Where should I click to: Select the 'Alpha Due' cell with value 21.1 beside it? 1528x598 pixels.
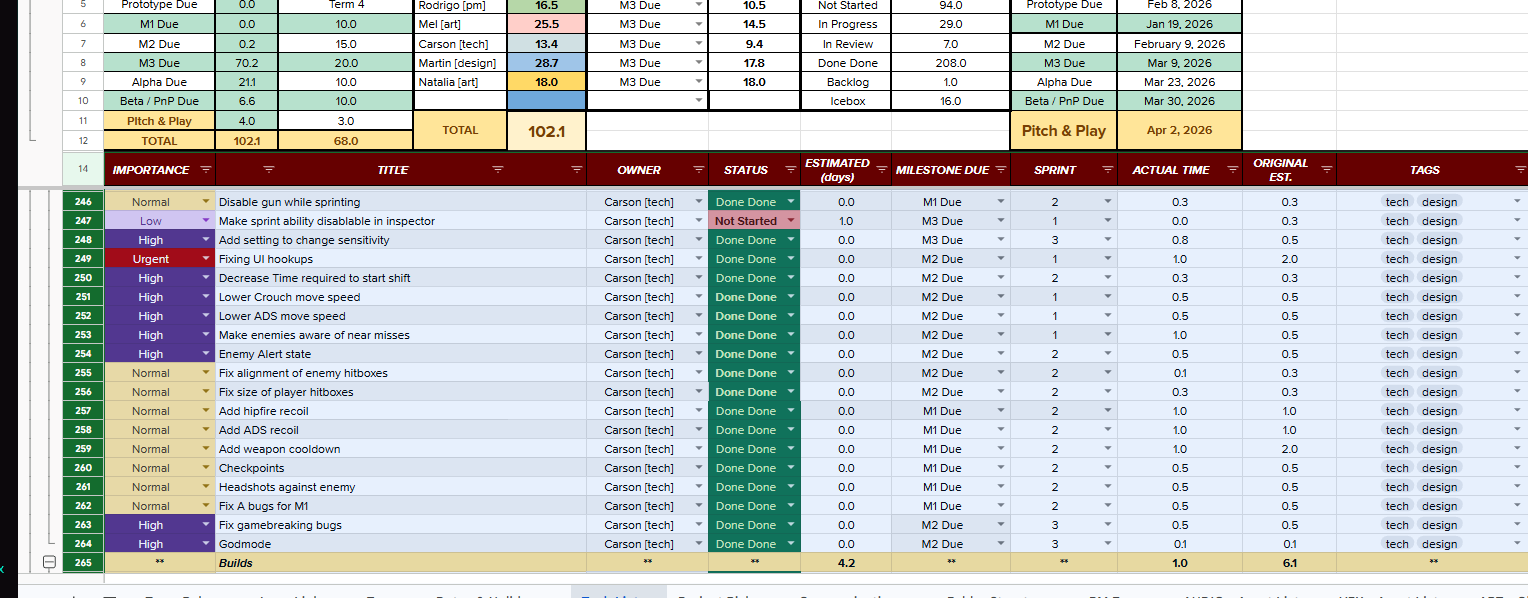point(159,82)
